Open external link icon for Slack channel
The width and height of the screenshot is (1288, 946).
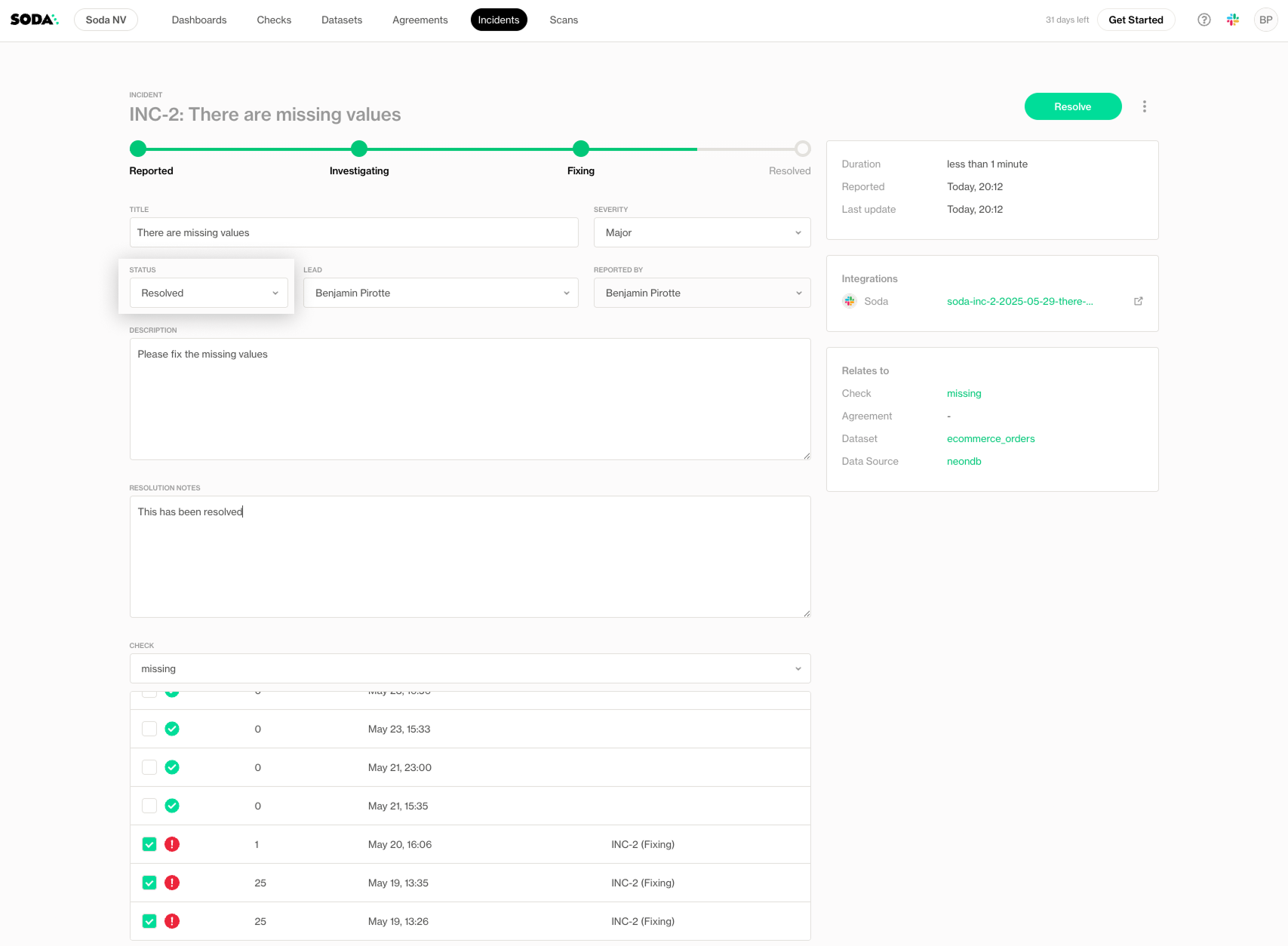1138,301
